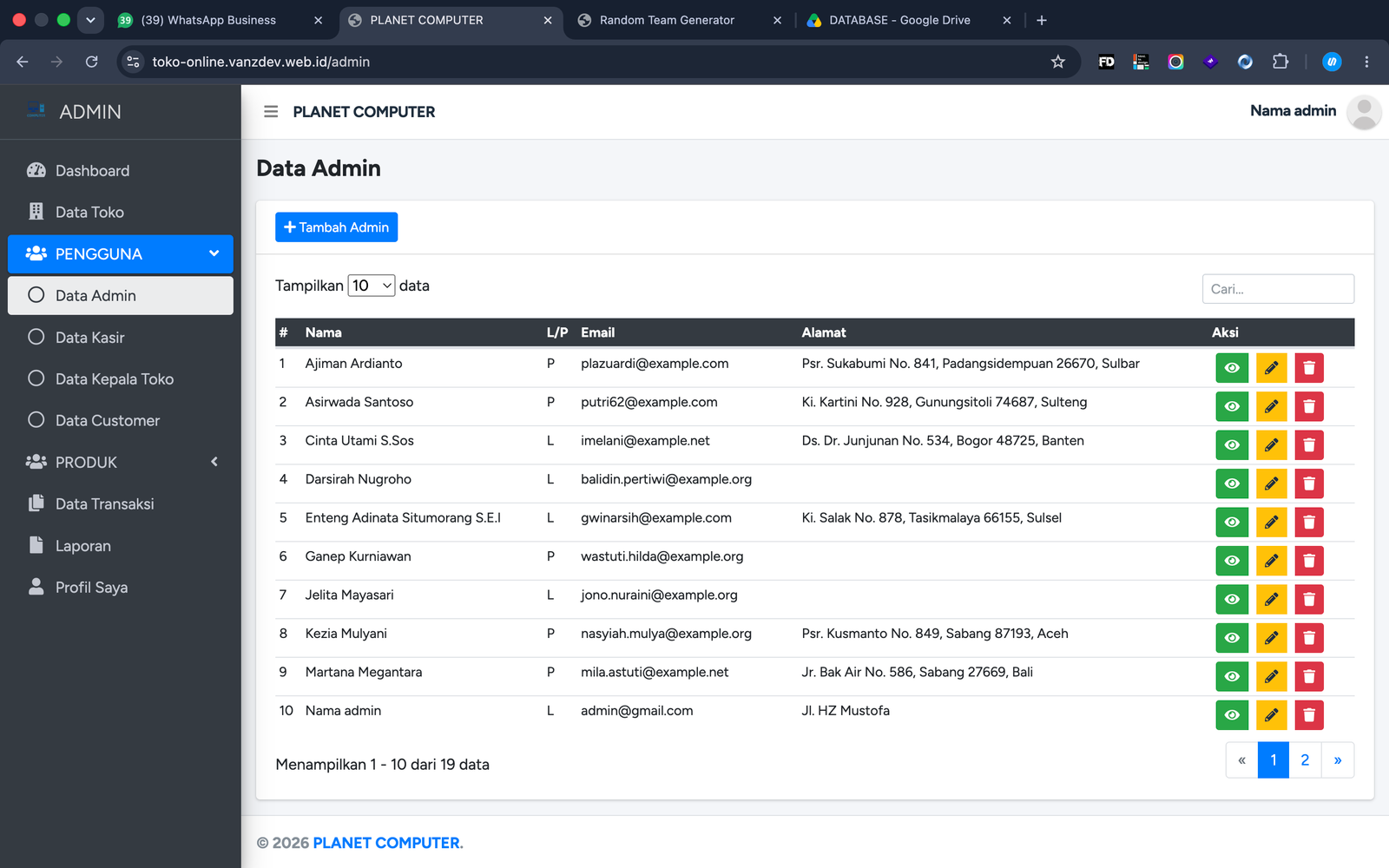The height and width of the screenshot is (868, 1389).
Task: Click the hamburger menu icon beside PLANET COMPUTER
Action: 271,112
